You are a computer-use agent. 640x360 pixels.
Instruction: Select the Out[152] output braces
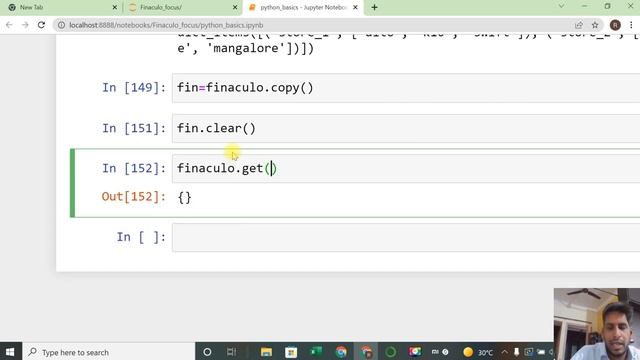tap(184, 198)
